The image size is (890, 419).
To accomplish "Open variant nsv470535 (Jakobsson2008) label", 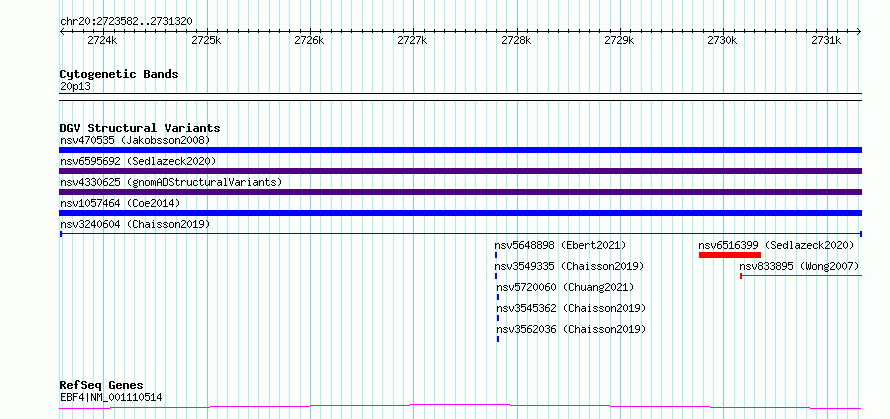I will [135, 140].
